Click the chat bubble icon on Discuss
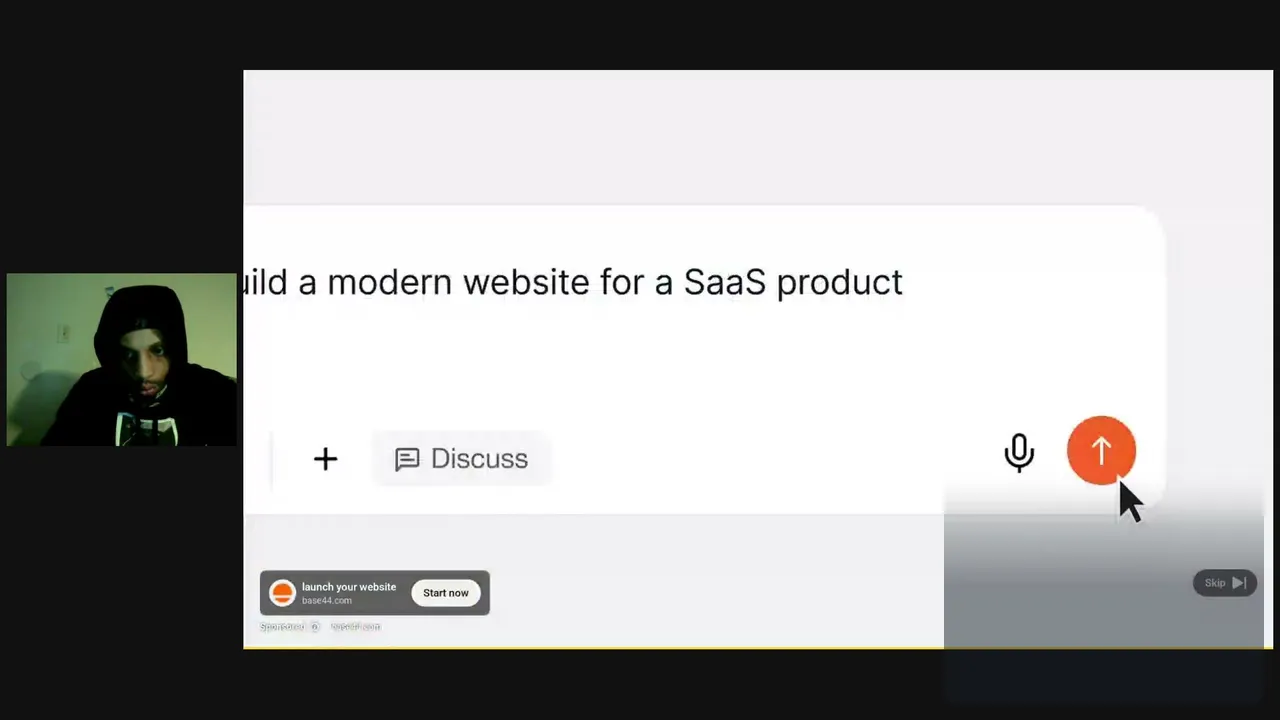Viewport: 1280px width, 720px height. click(406, 459)
